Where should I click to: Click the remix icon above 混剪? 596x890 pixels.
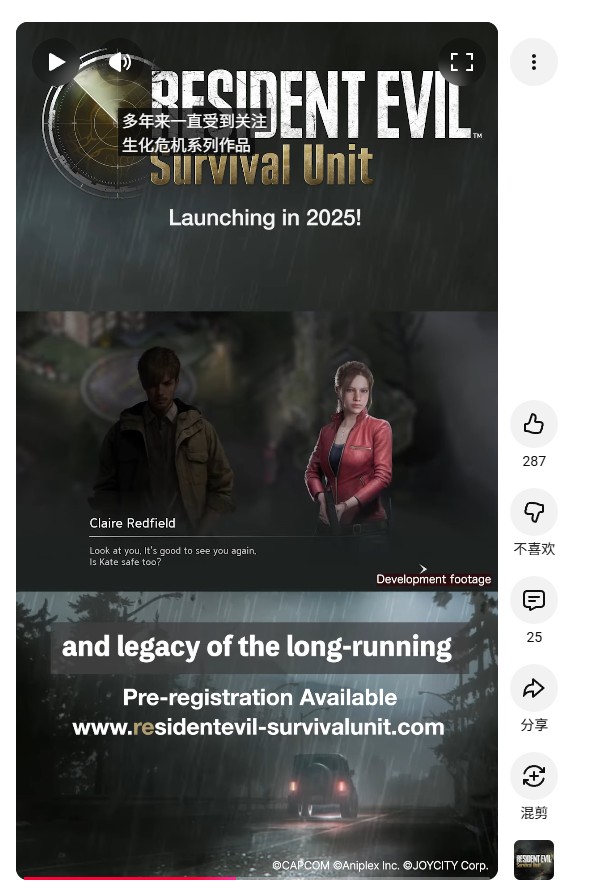534,776
